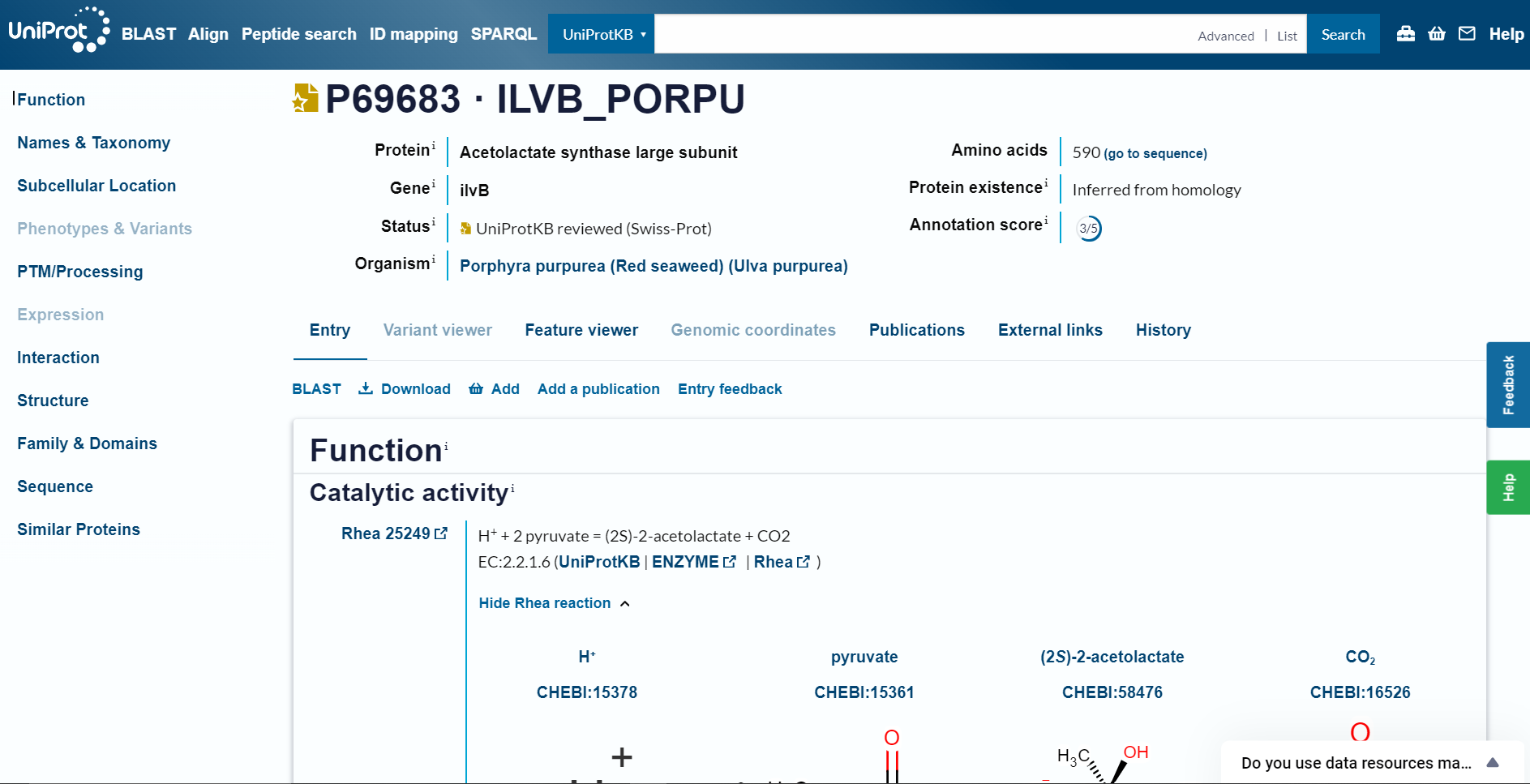Viewport: 1530px width, 784px height.
Task: Click the 3/5 annotation score badge
Action: click(x=1089, y=229)
